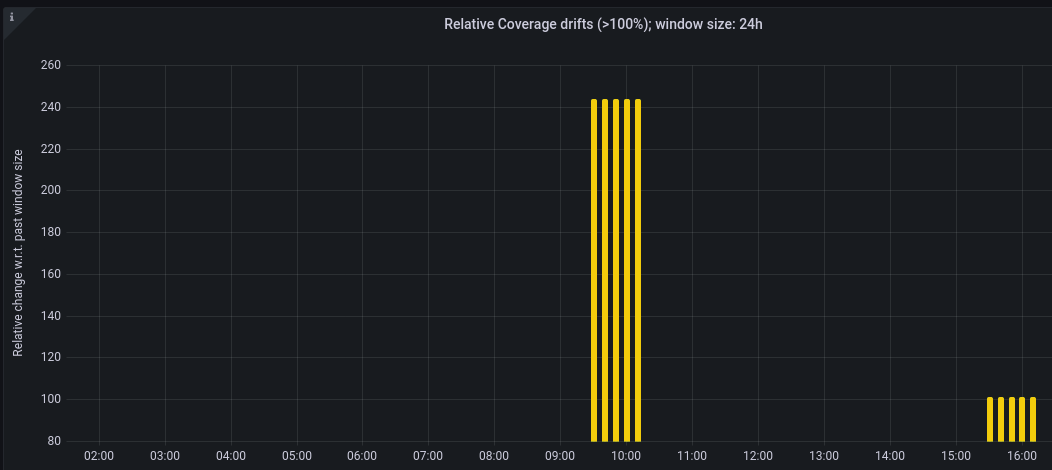Click the 11:00 time axis label
Image resolution: width=1052 pixels, height=470 pixels.
(692, 456)
